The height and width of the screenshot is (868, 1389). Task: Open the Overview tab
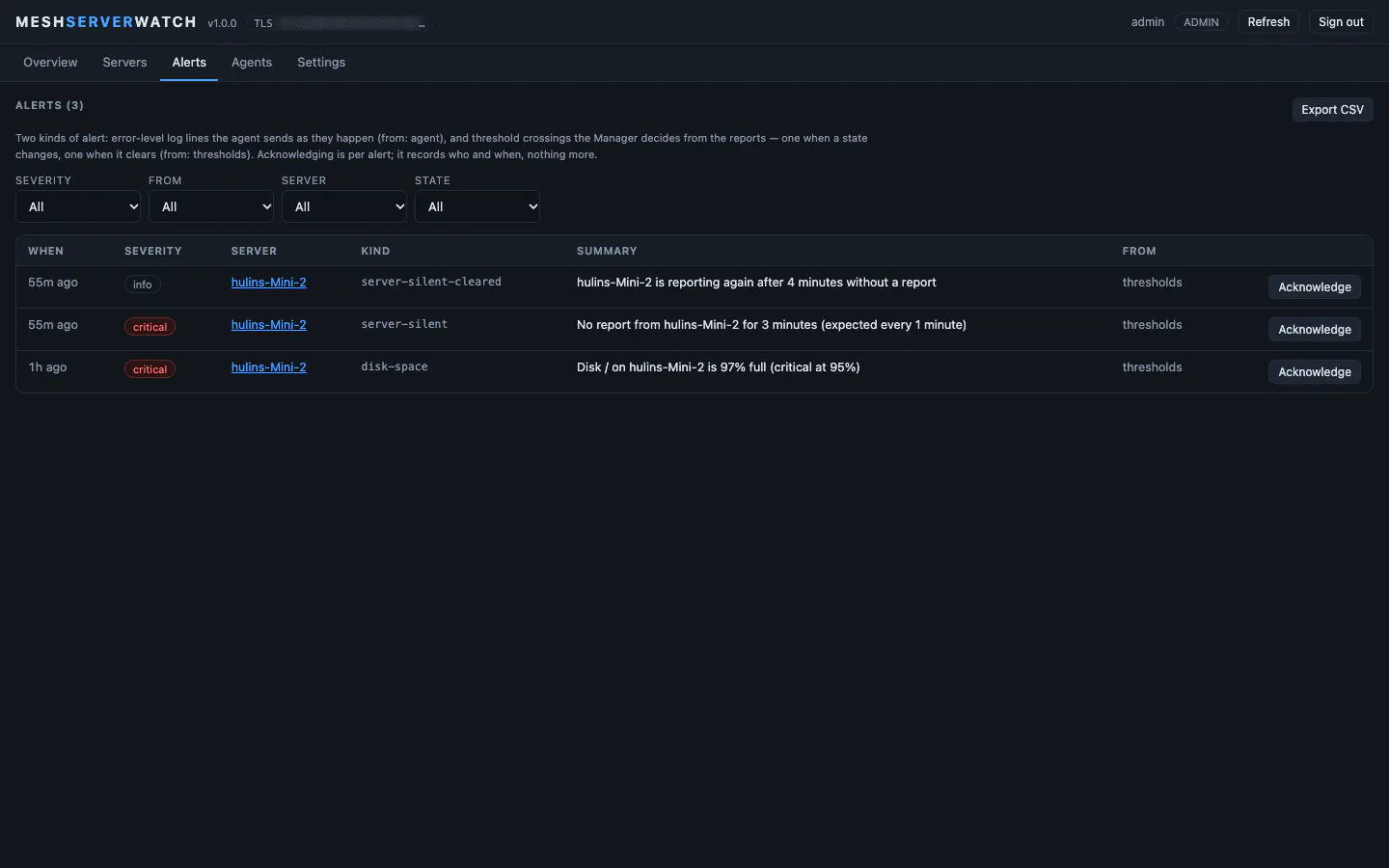[x=50, y=63]
